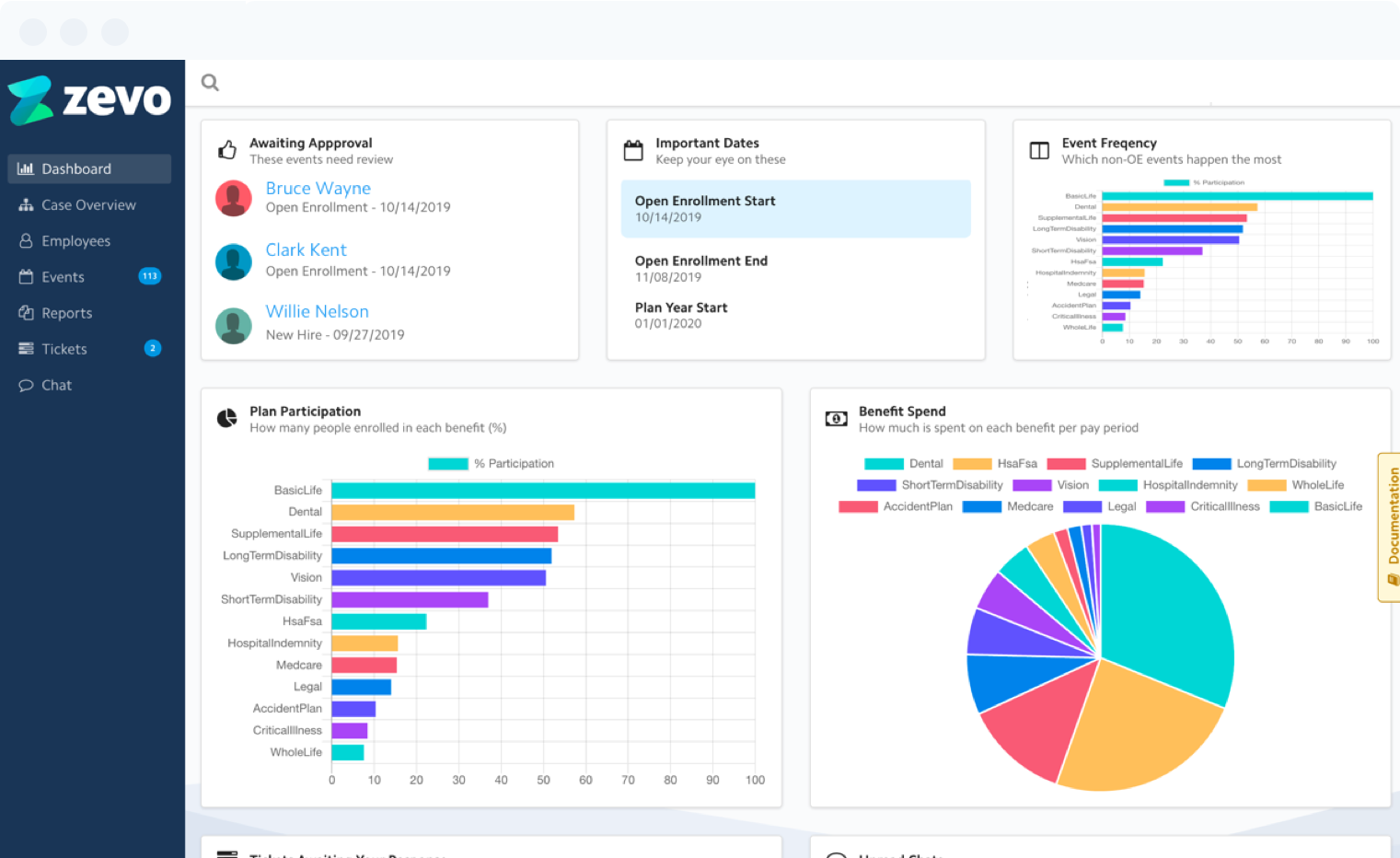This screenshot has width=1400, height=858.
Task: Toggle LongTermDisability legend in Benefit Spend
Action: [1264, 463]
